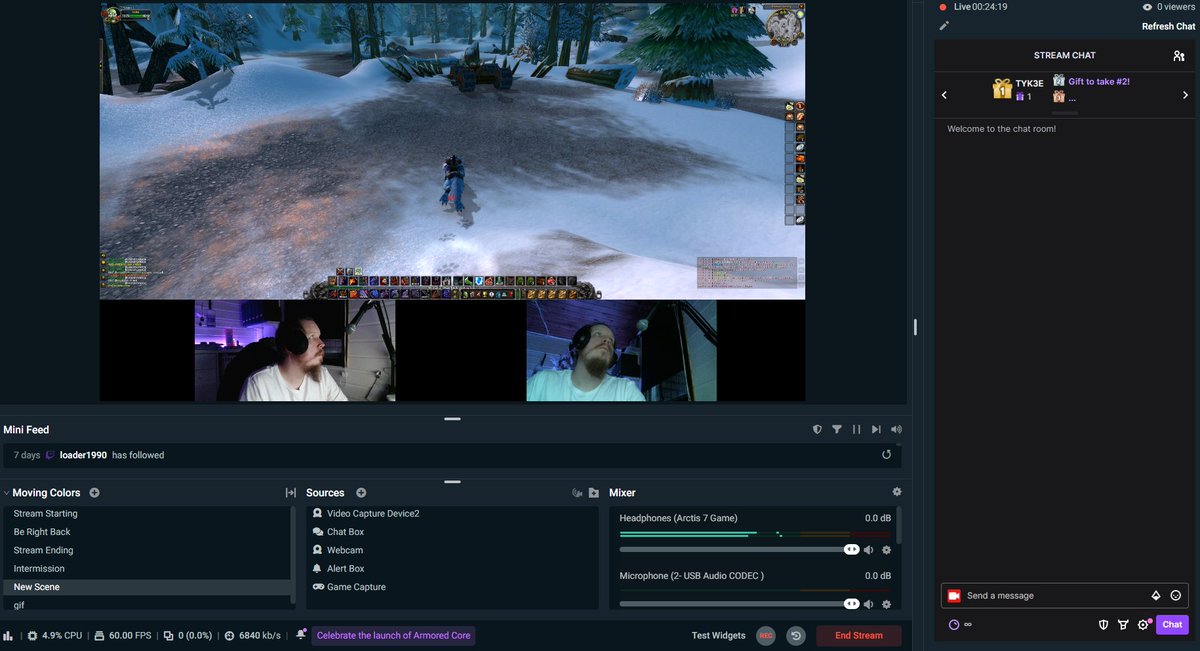Screen dimensions: 1200x651
Task: Skip the current alert in Mini Feed
Action: pyautogui.click(x=876, y=429)
